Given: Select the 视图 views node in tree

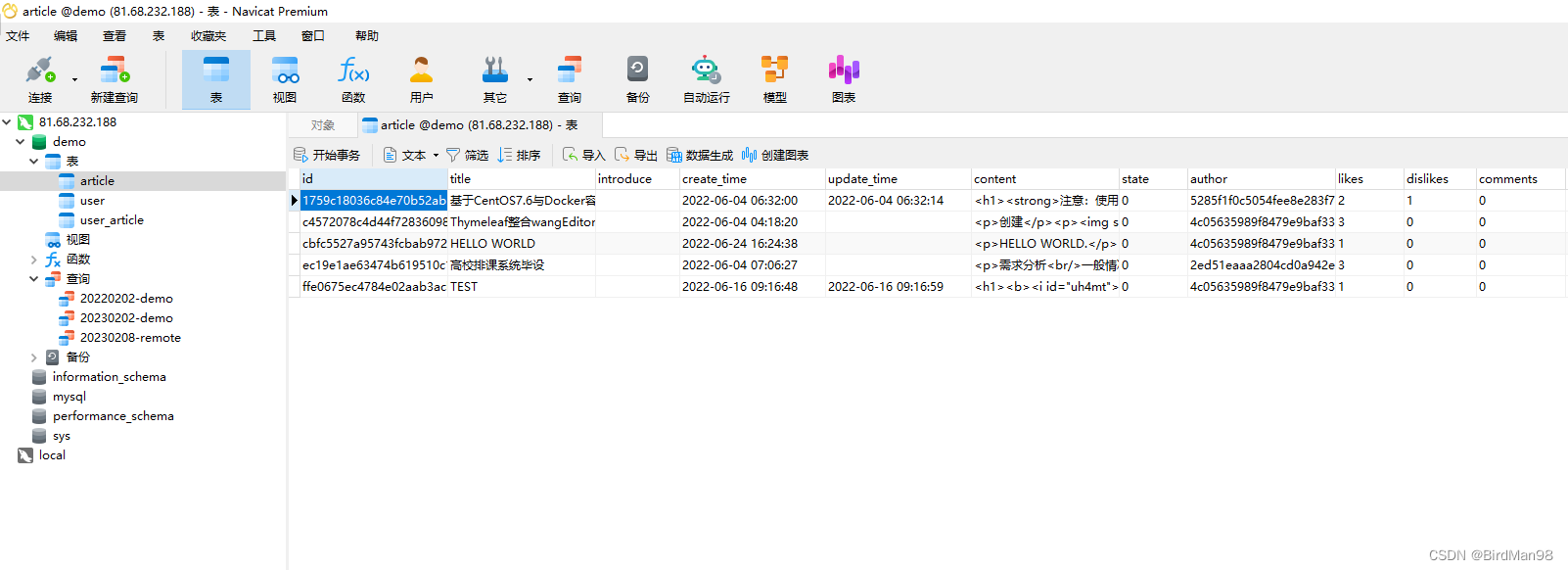Looking at the screenshot, I should [78, 240].
